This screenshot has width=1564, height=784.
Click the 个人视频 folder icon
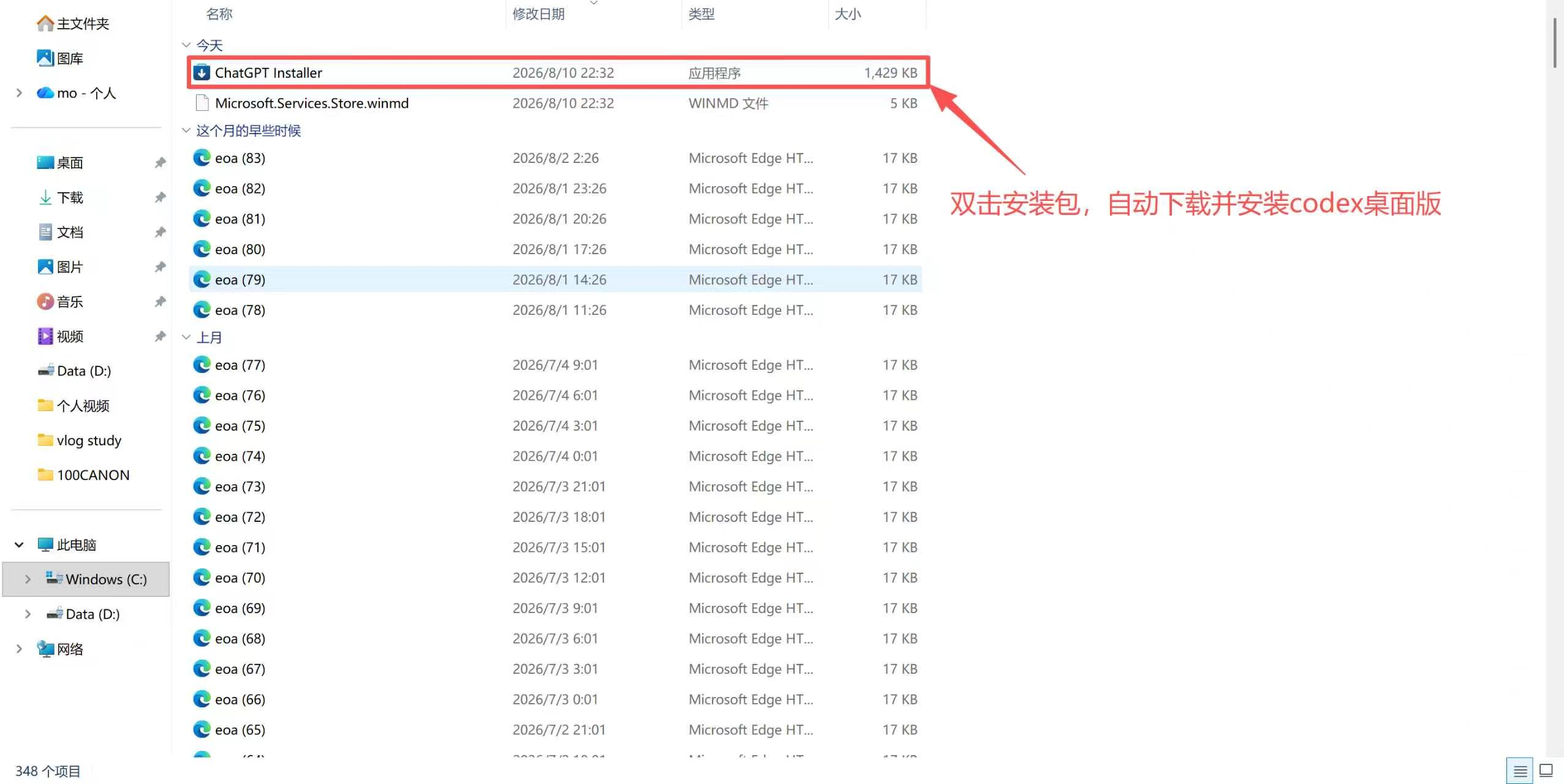(45, 405)
